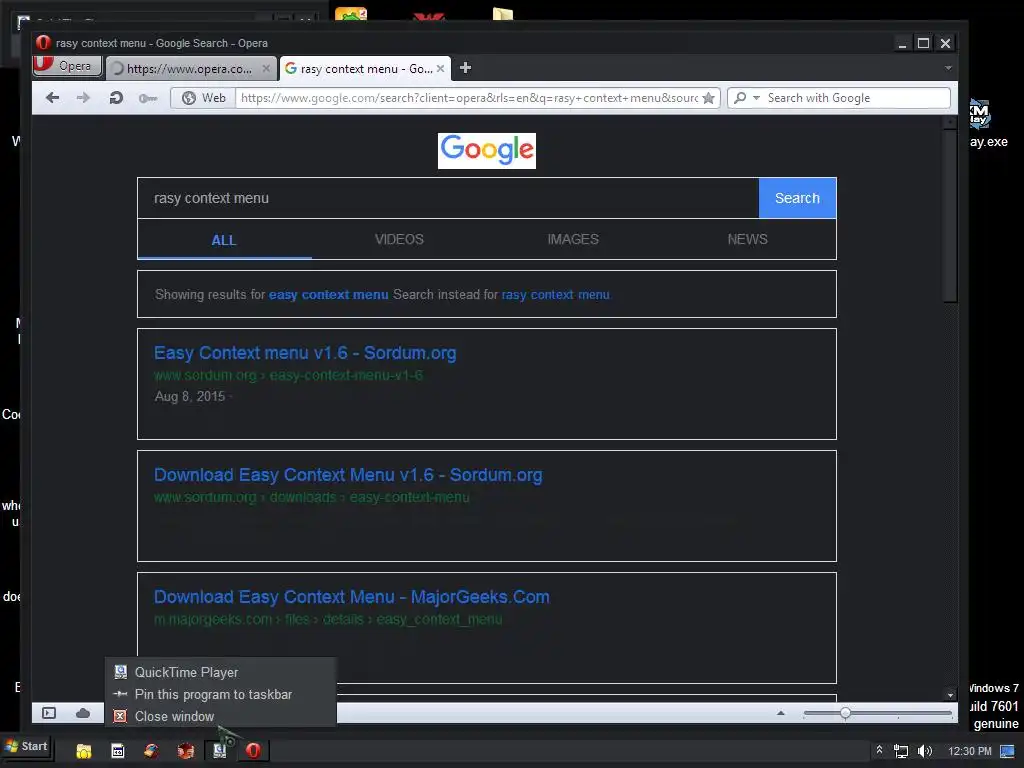Show hidden system tray icons
The height and width of the screenshot is (768, 1024).
click(x=879, y=750)
